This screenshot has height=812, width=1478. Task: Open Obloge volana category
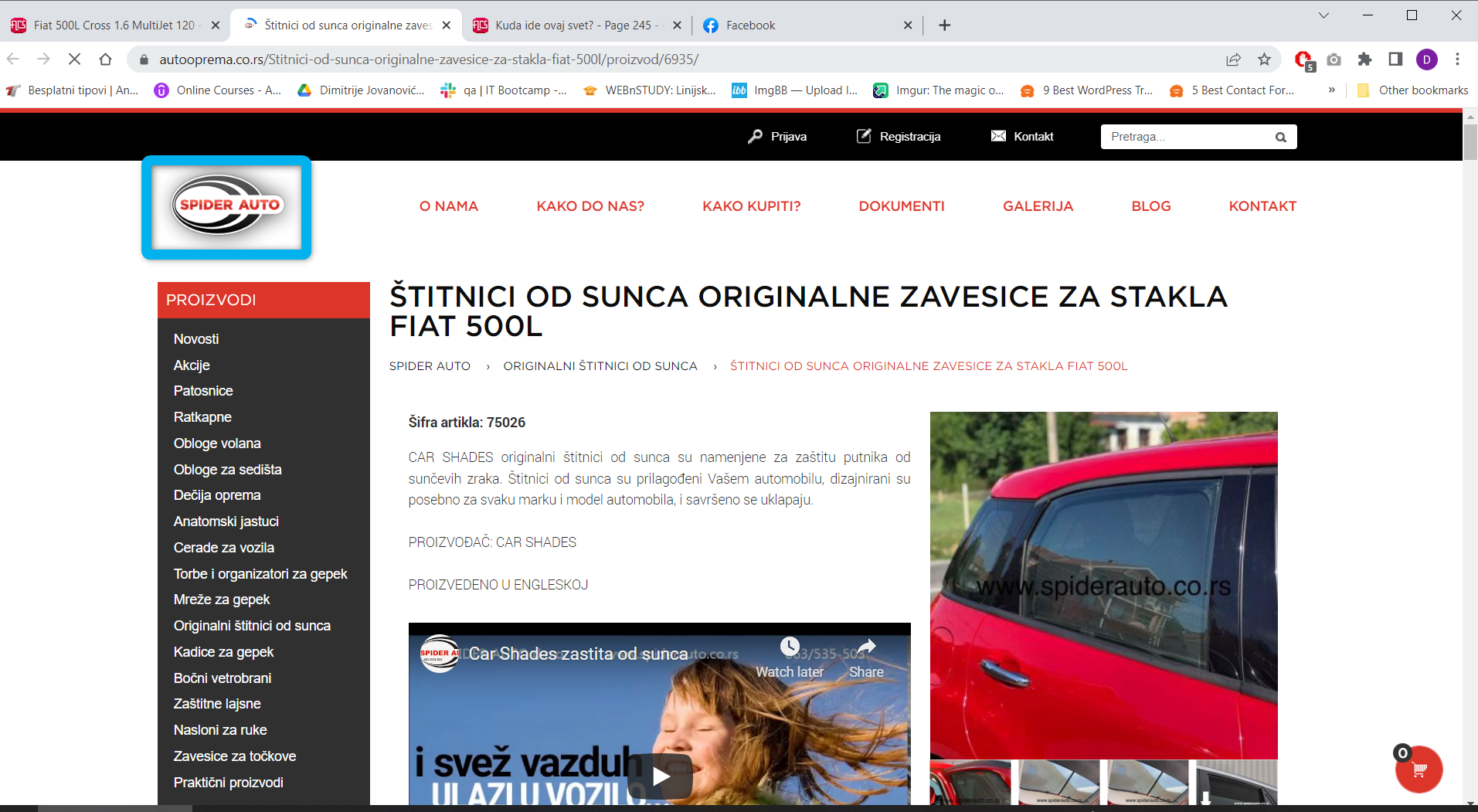click(217, 443)
